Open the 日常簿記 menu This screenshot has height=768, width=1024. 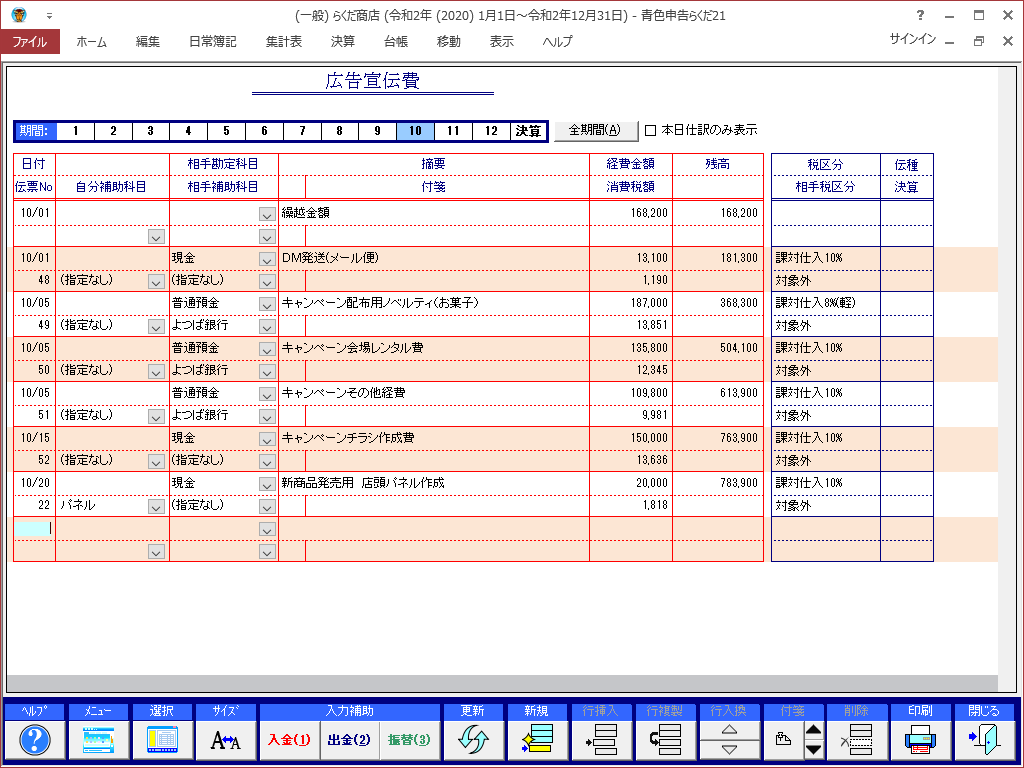(x=212, y=41)
